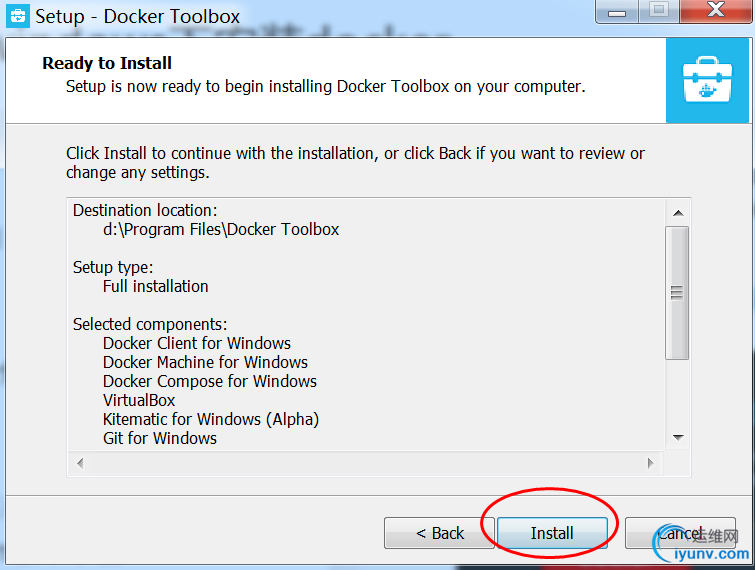The height and width of the screenshot is (570, 755).
Task: Go back with the Back button
Action: coord(440,533)
